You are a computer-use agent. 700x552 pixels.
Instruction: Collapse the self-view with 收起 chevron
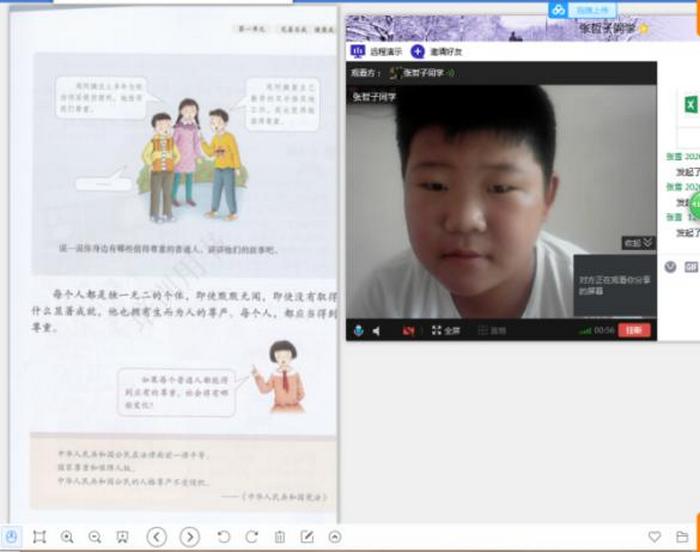tap(638, 243)
